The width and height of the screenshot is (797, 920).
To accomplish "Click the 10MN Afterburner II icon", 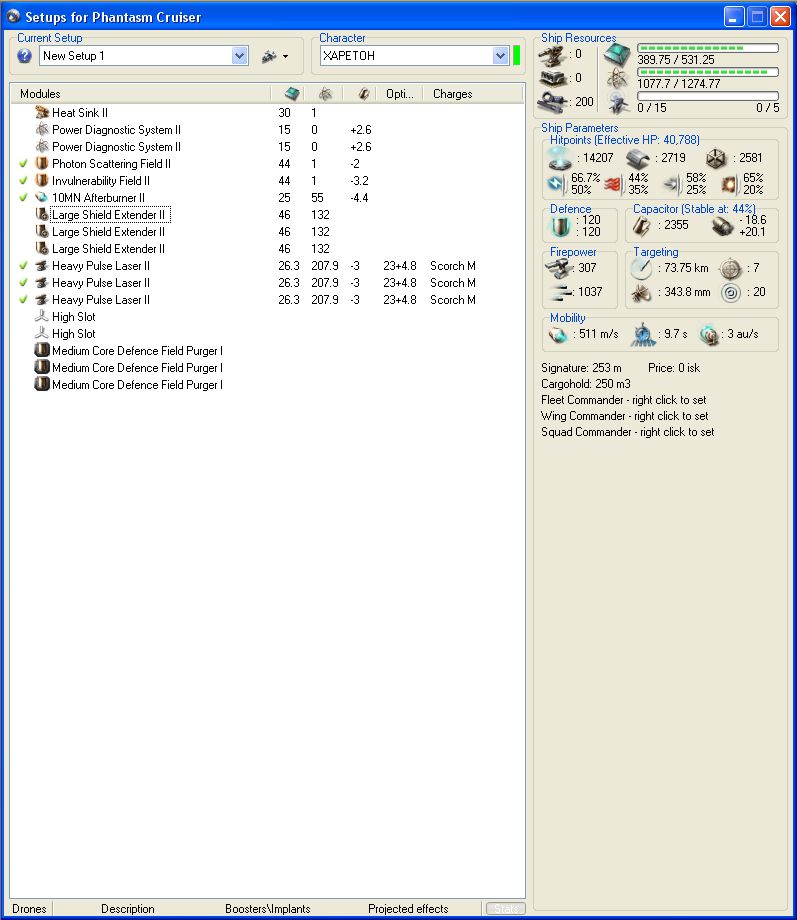I will point(42,197).
